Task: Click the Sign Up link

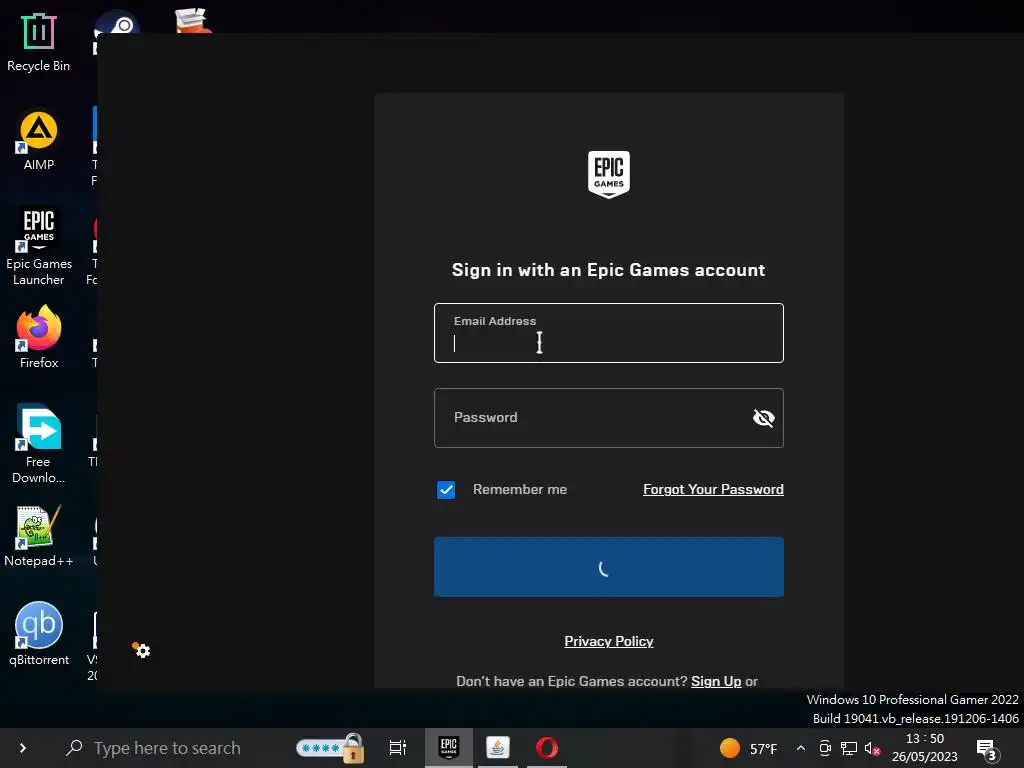Action: point(716,681)
